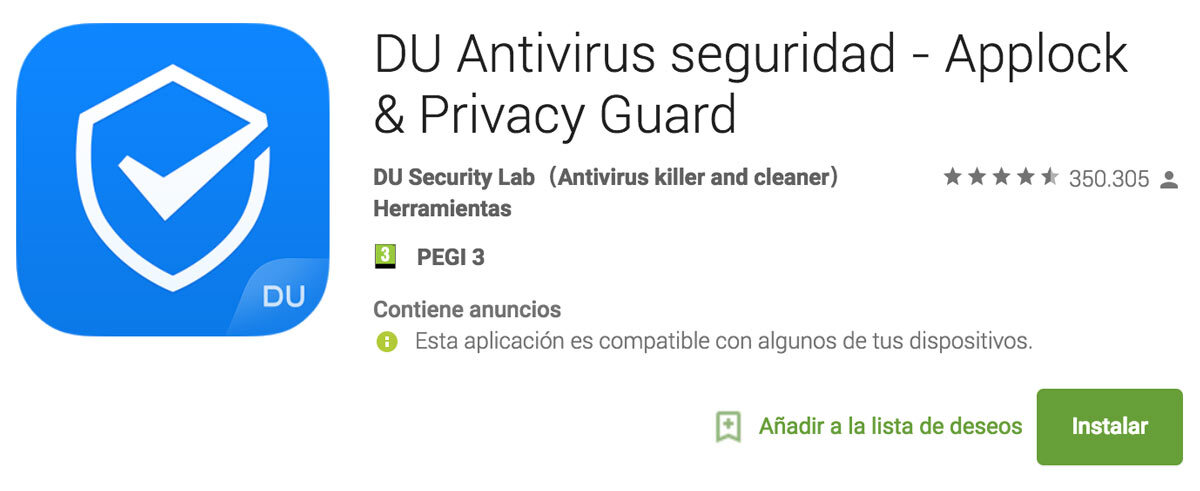Click the fourth star in the rating
This screenshot has height=491, width=1200.
1026,178
